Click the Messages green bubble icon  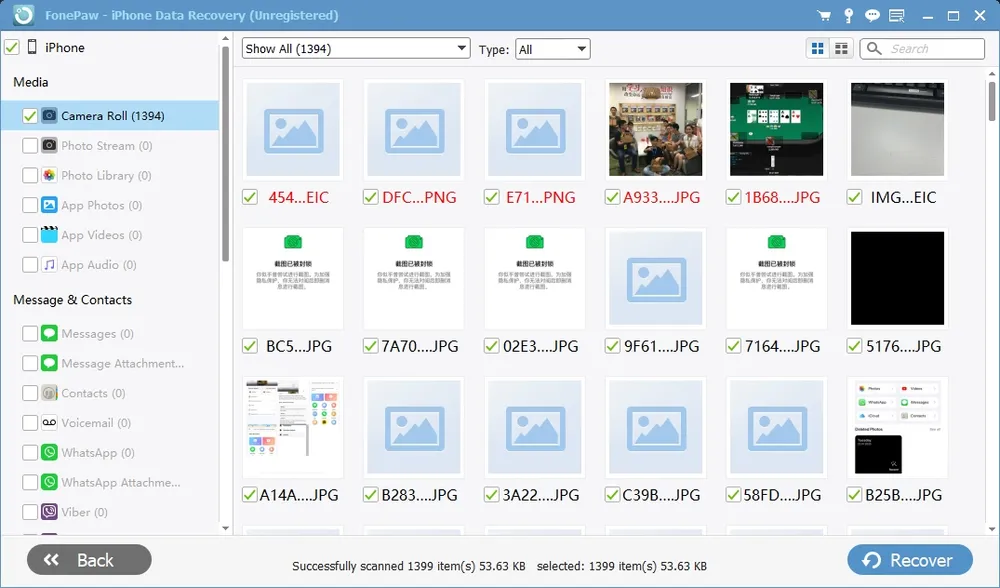coord(49,334)
